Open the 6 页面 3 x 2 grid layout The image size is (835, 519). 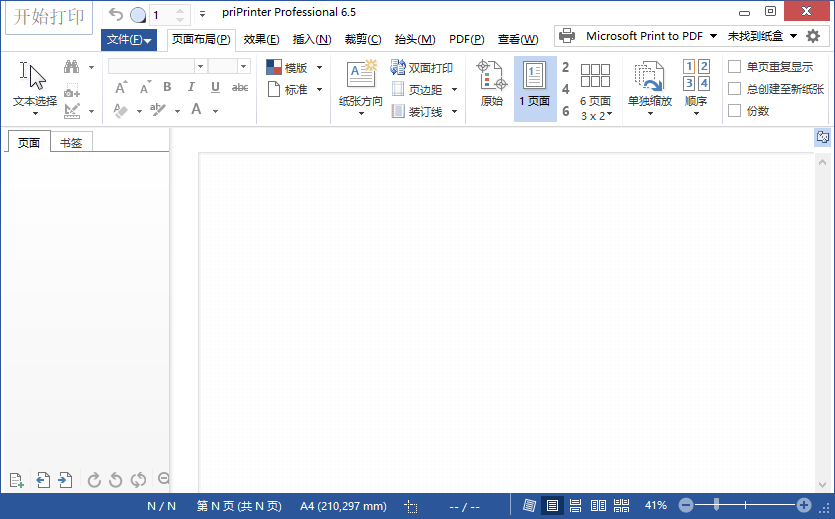(x=595, y=90)
